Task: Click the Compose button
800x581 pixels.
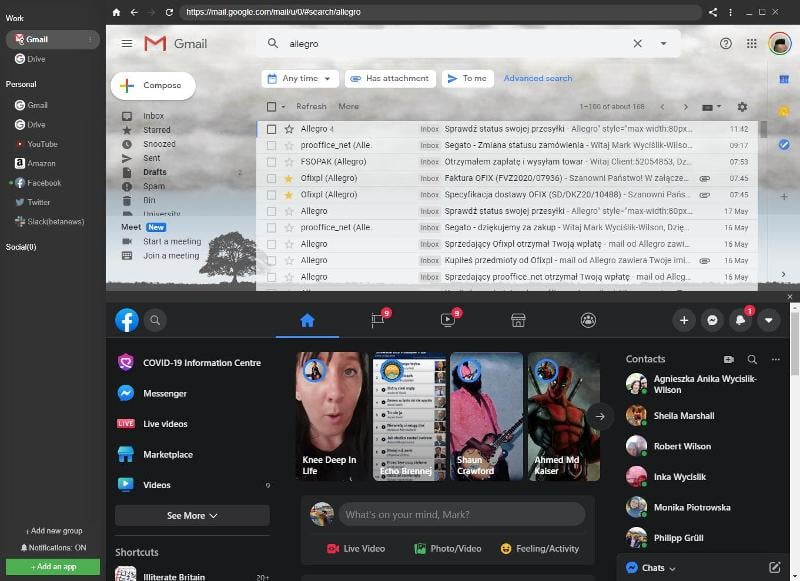Action: pyautogui.click(x=153, y=85)
